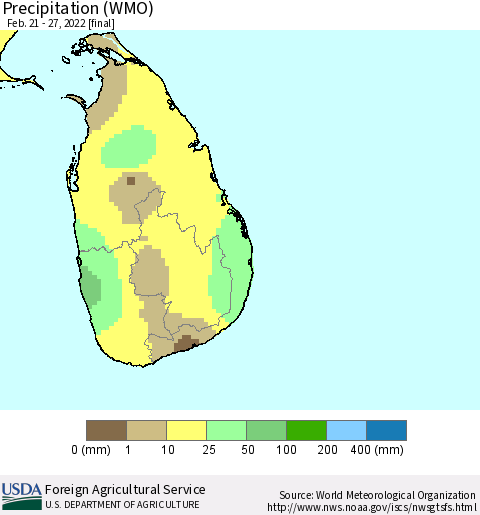Click the Feb. 21 - 27, 2022 date label
Screen dimensions: 480x515
click(61, 23)
